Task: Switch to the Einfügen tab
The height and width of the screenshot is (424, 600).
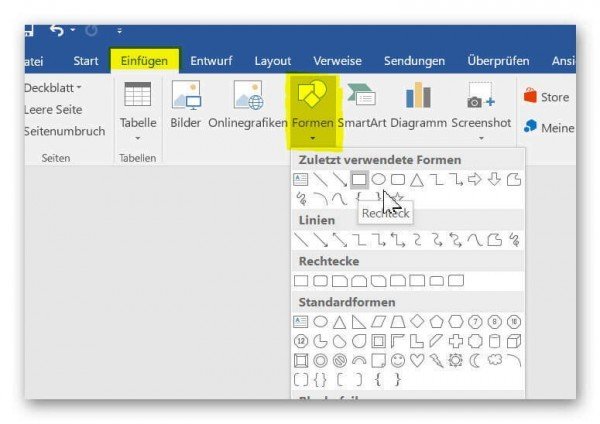Action: tap(144, 61)
